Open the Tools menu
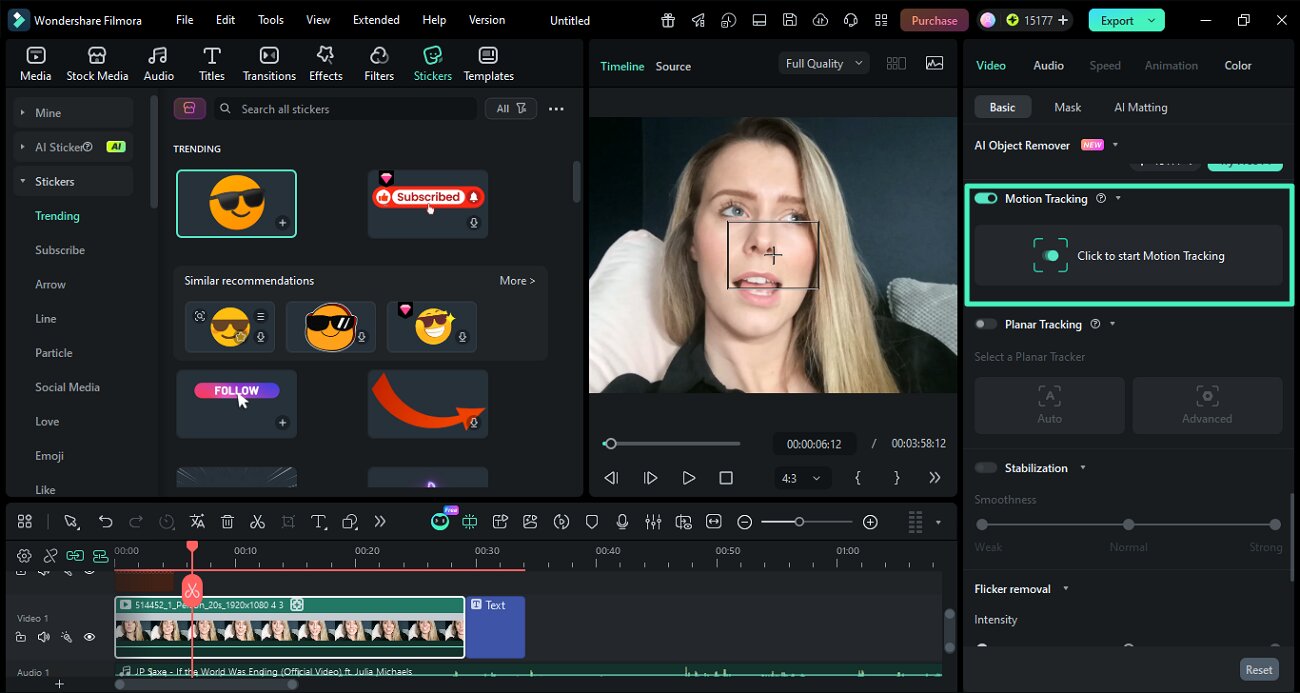Viewport: 1300px width, 693px height. [270, 20]
